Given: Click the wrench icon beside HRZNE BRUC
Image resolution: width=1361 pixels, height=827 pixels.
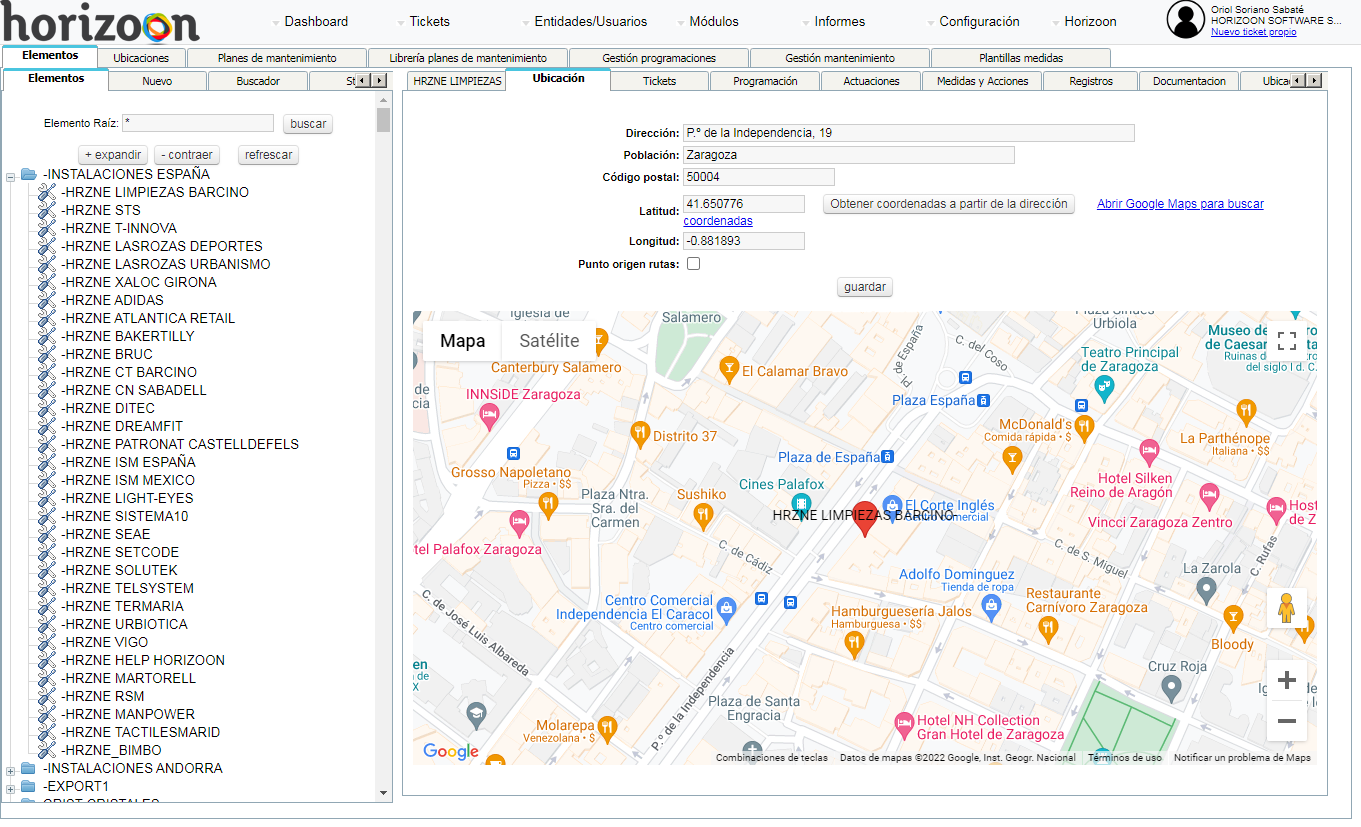Looking at the screenshot, I should 47,355.
